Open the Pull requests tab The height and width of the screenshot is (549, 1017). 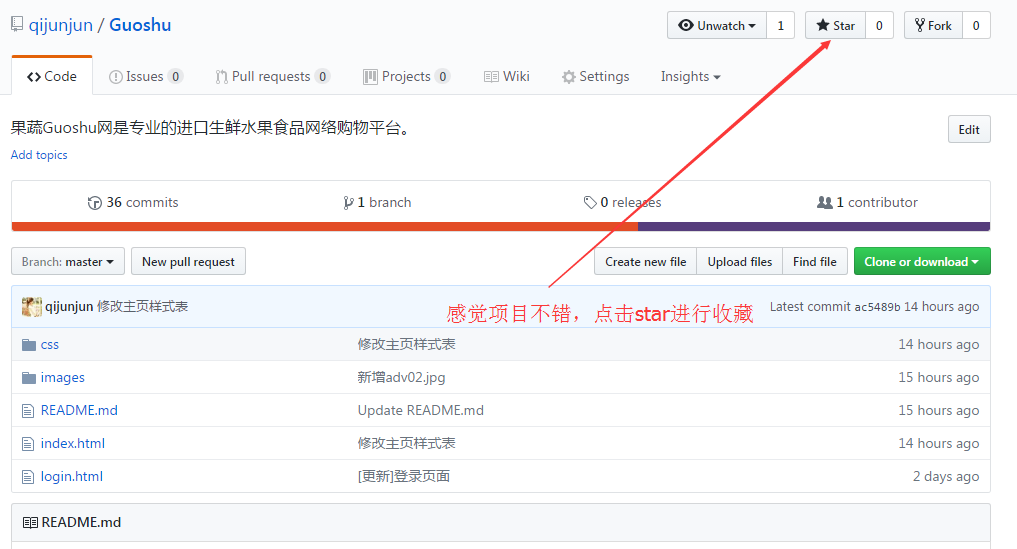(272, 77)
